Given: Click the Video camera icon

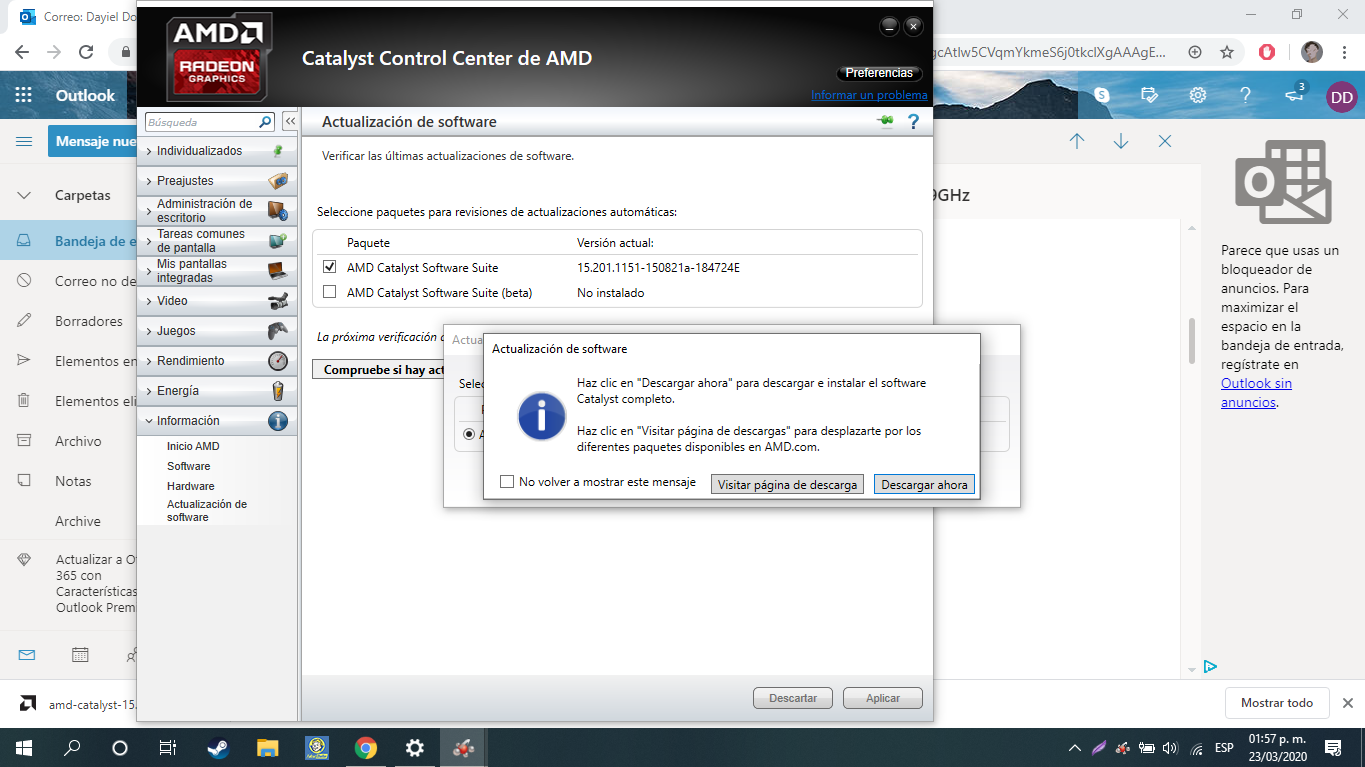Looking at the screenshot, I should click(278, 301).
